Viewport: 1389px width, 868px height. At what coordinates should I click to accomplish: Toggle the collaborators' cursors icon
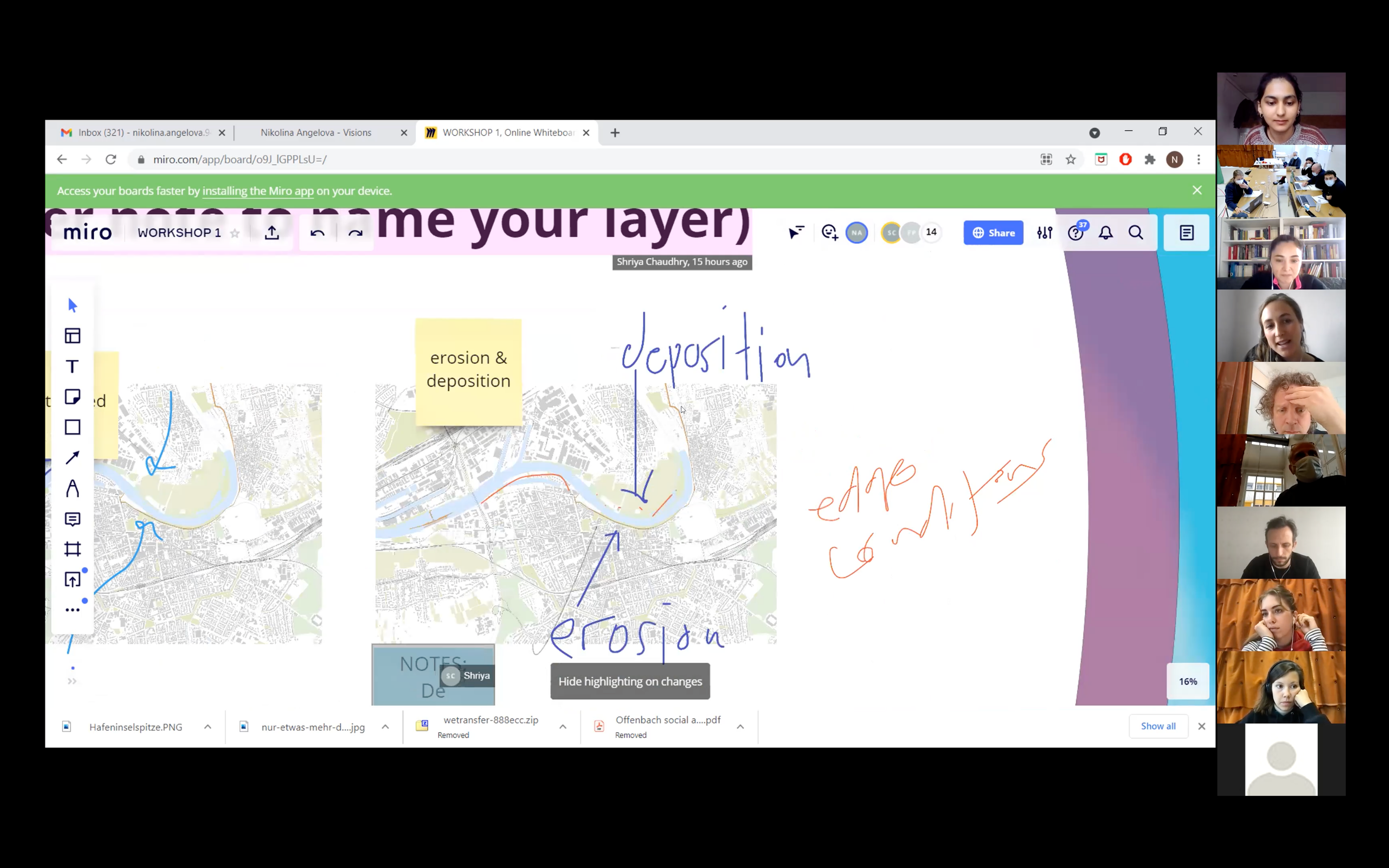(x=796, y=233)
